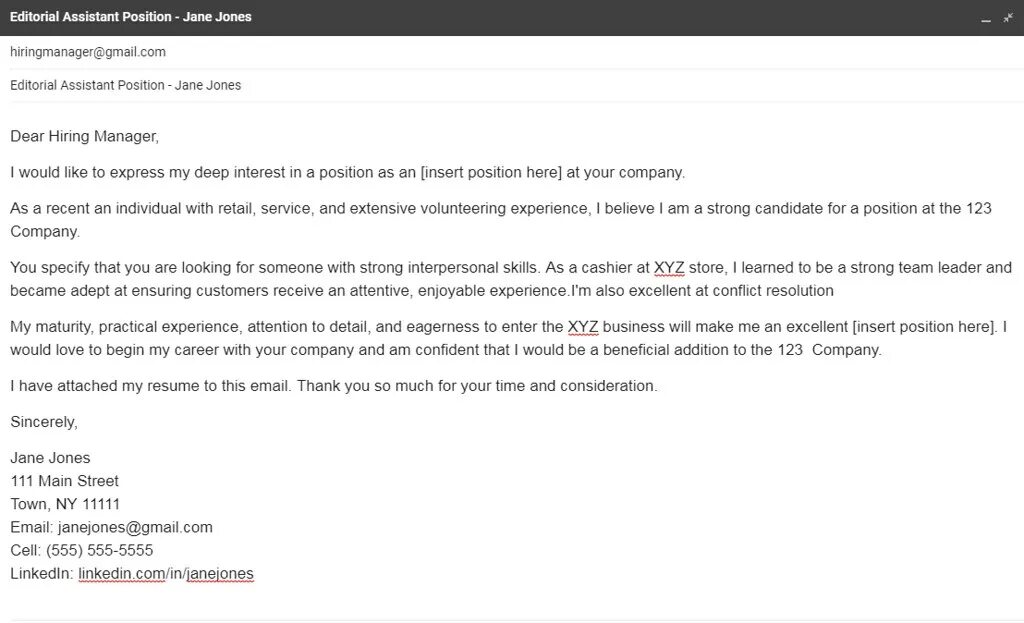Image resolution: width=1024 pixels, height=623 pixels.
Task: Click the 111 Main Street address line
Action: (x=65, y=481)
